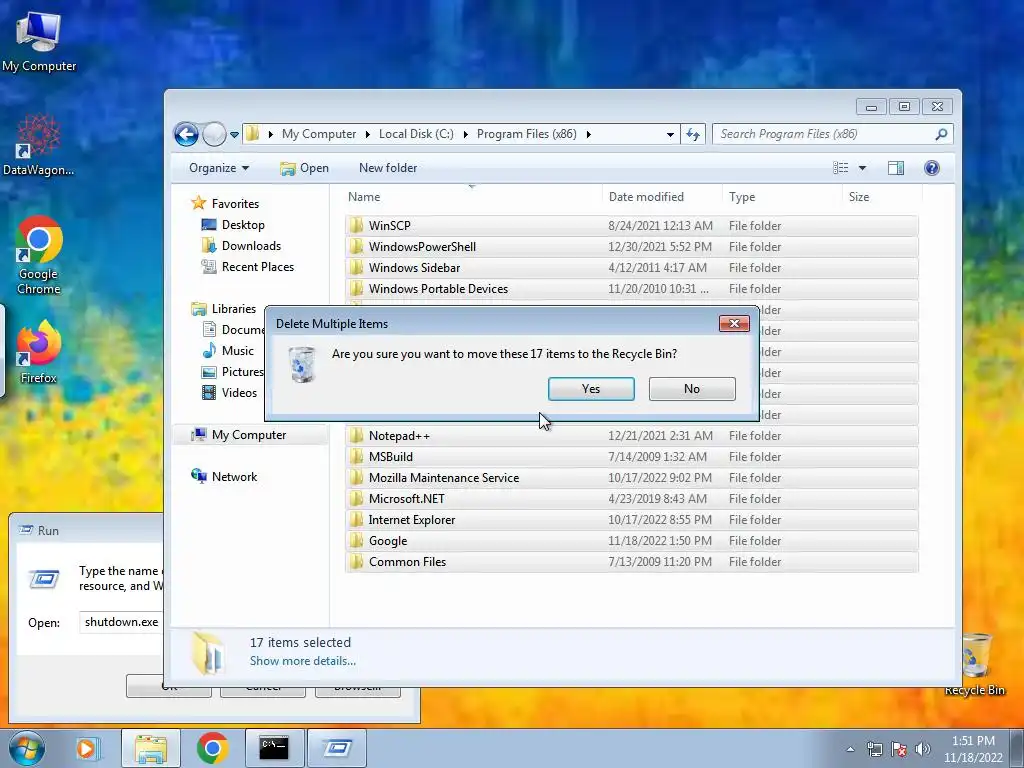
Task: Open the recent locations dropdown arrow
Action: click(234, 135)
